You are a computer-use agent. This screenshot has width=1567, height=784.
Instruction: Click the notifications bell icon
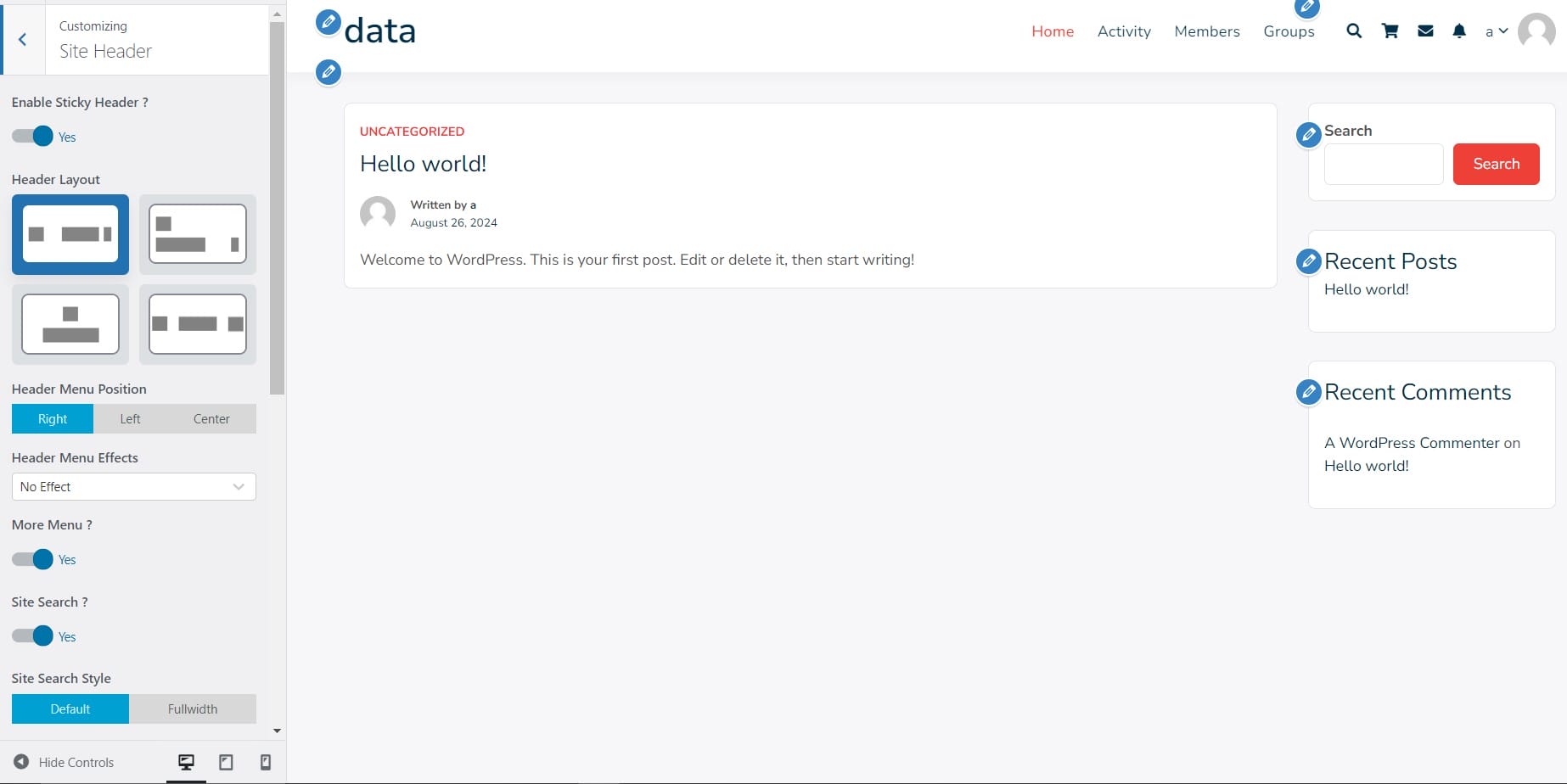tap(1459, 31)
